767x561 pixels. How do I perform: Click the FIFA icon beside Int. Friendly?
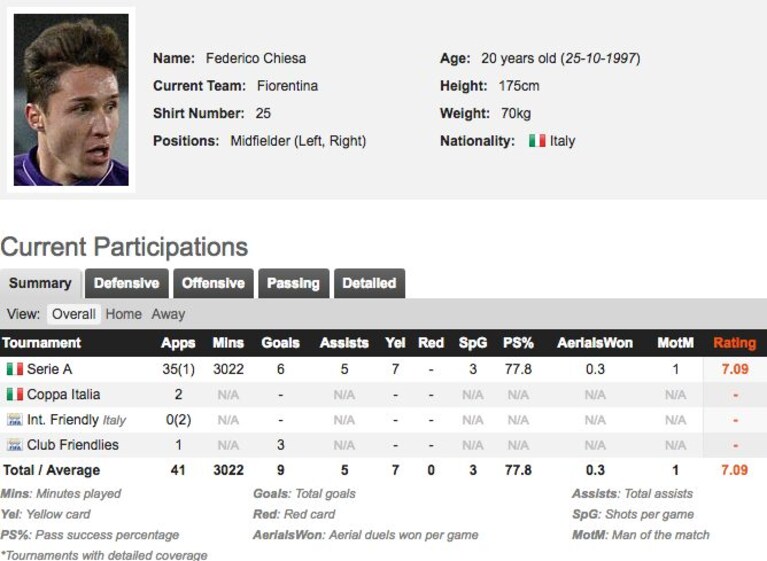[15, 420]
